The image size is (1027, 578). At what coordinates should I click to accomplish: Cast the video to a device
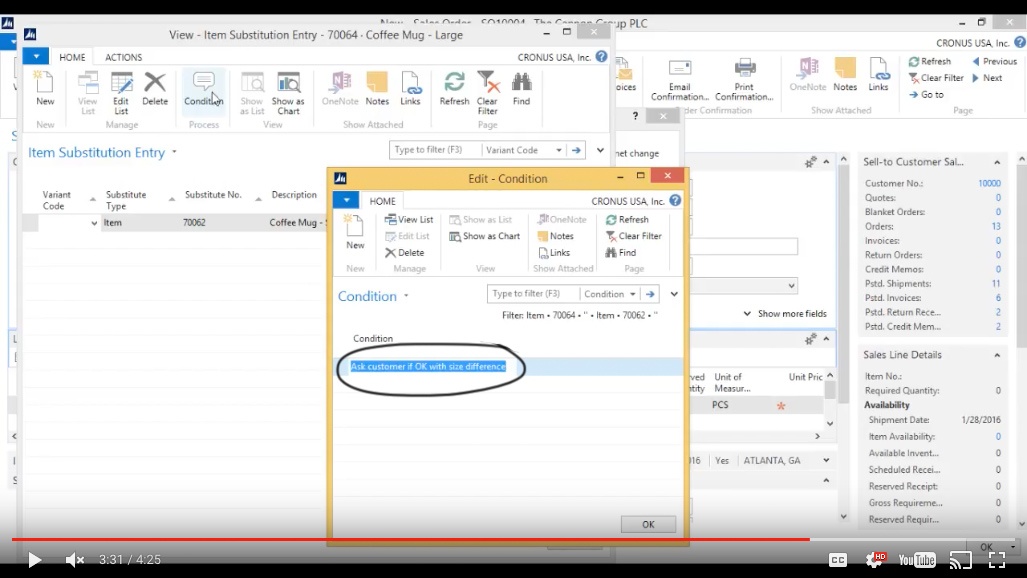(x=961, y=560)
